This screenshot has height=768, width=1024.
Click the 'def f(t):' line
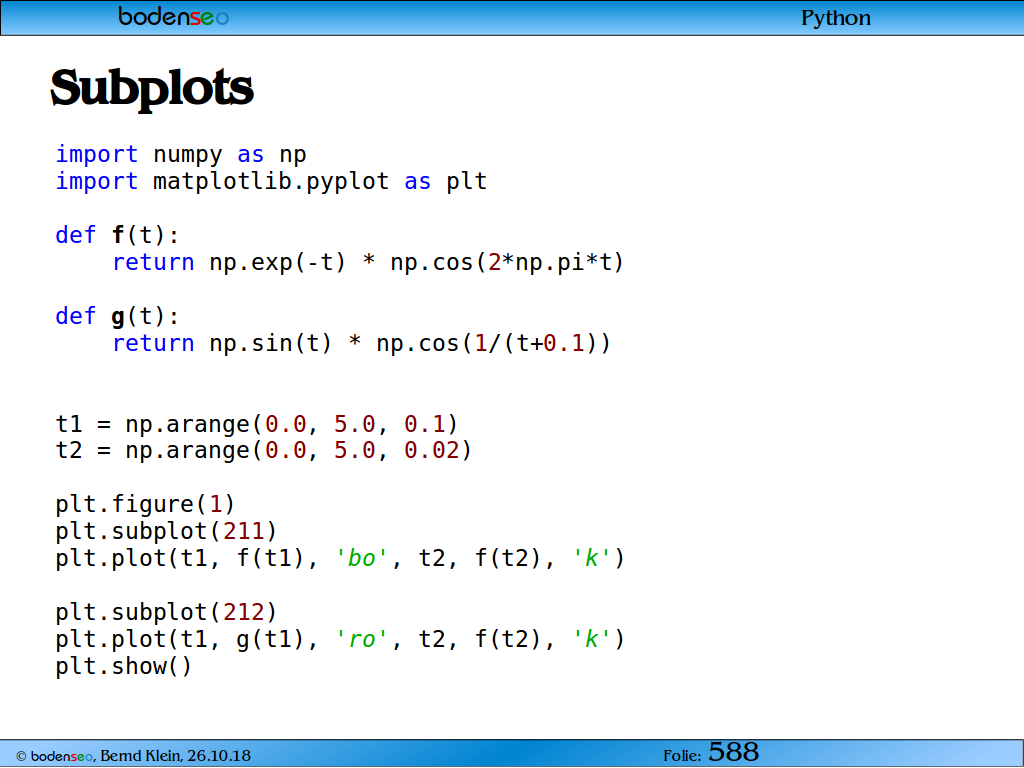[117, 235]
